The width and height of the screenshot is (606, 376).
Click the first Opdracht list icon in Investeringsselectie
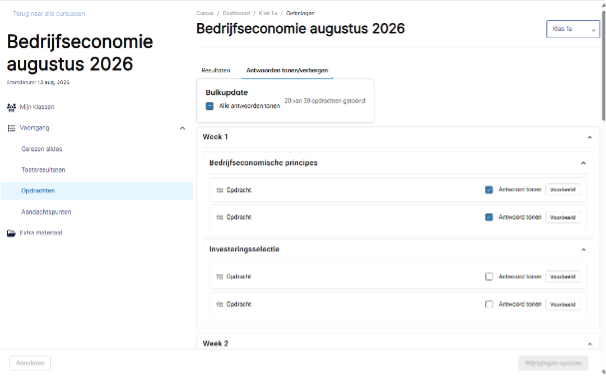[220, 277]
